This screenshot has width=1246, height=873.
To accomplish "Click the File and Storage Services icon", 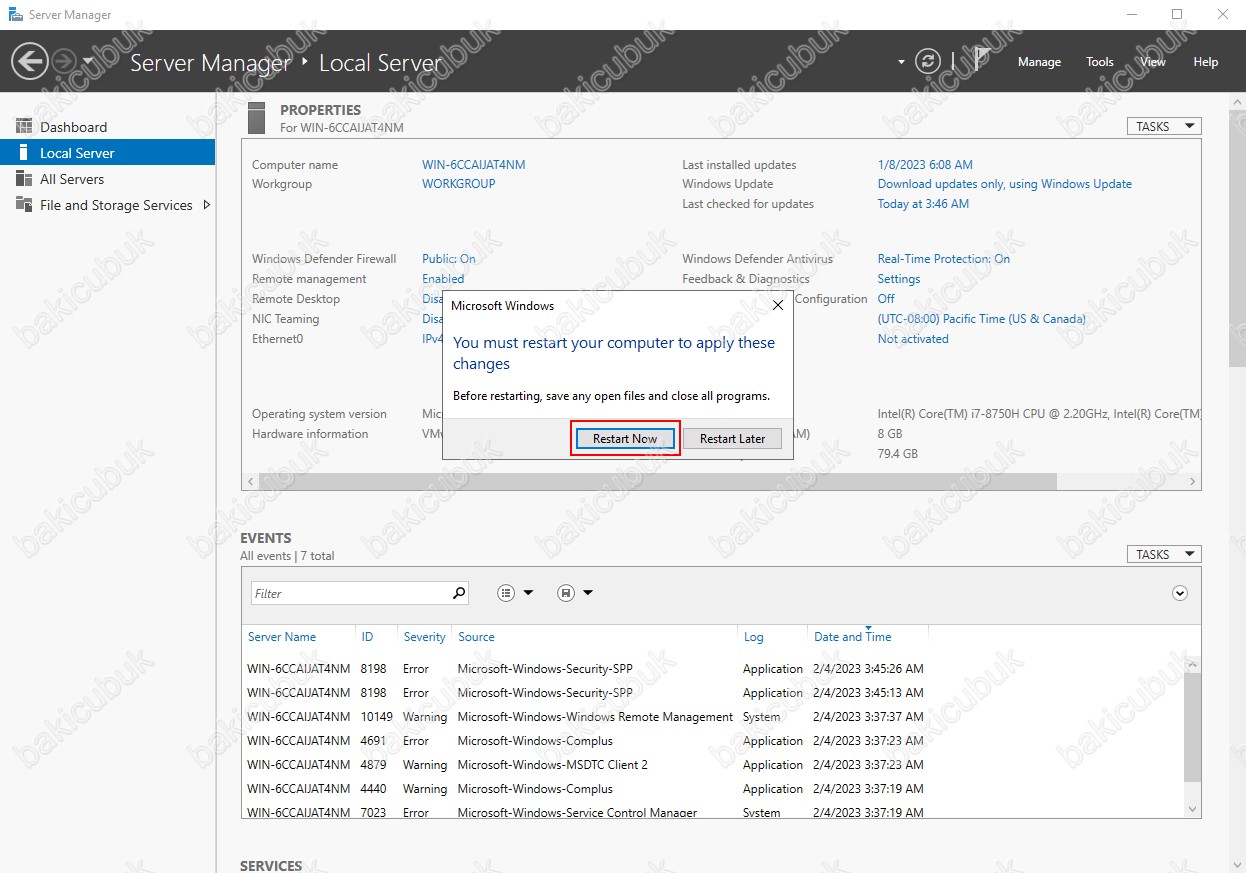I will point(24,205).
